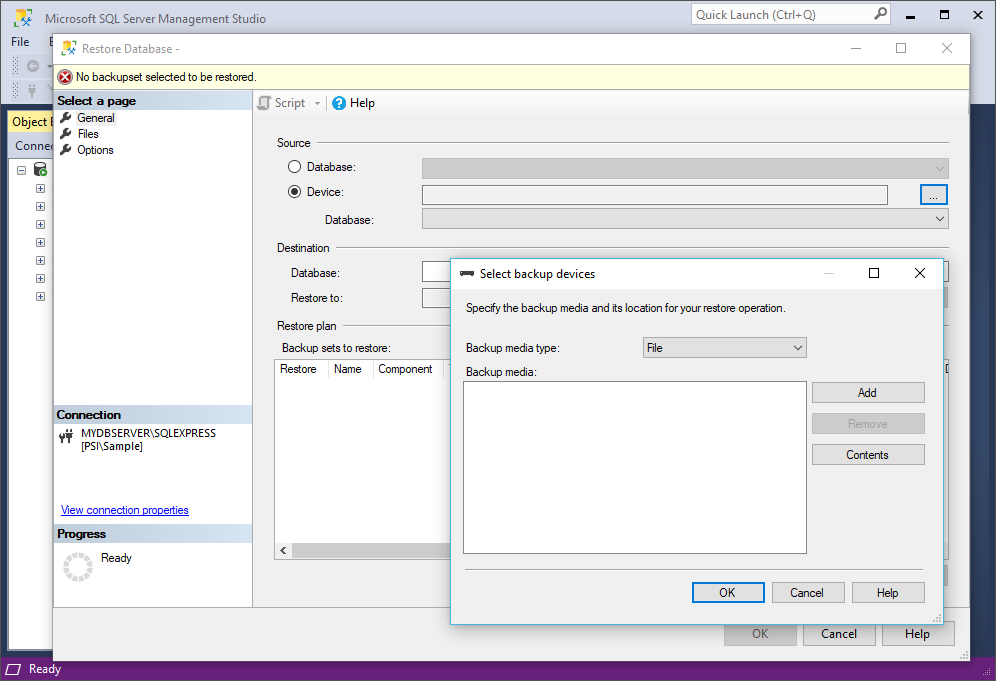Expand the first child node in Object Explorer
This screenshot has height=681, width=996.
pos(40,188)
